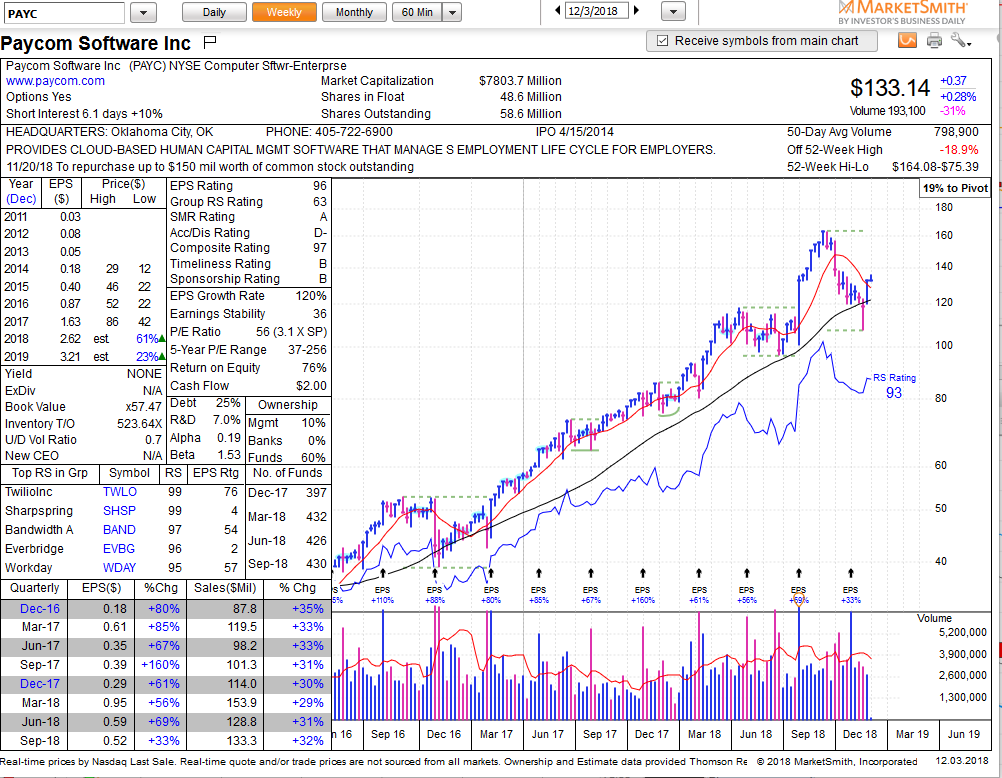Click the Quarterly column header
Image resolution: width=1002 pixels, height=778 pixels.
[x=35, y=588]
